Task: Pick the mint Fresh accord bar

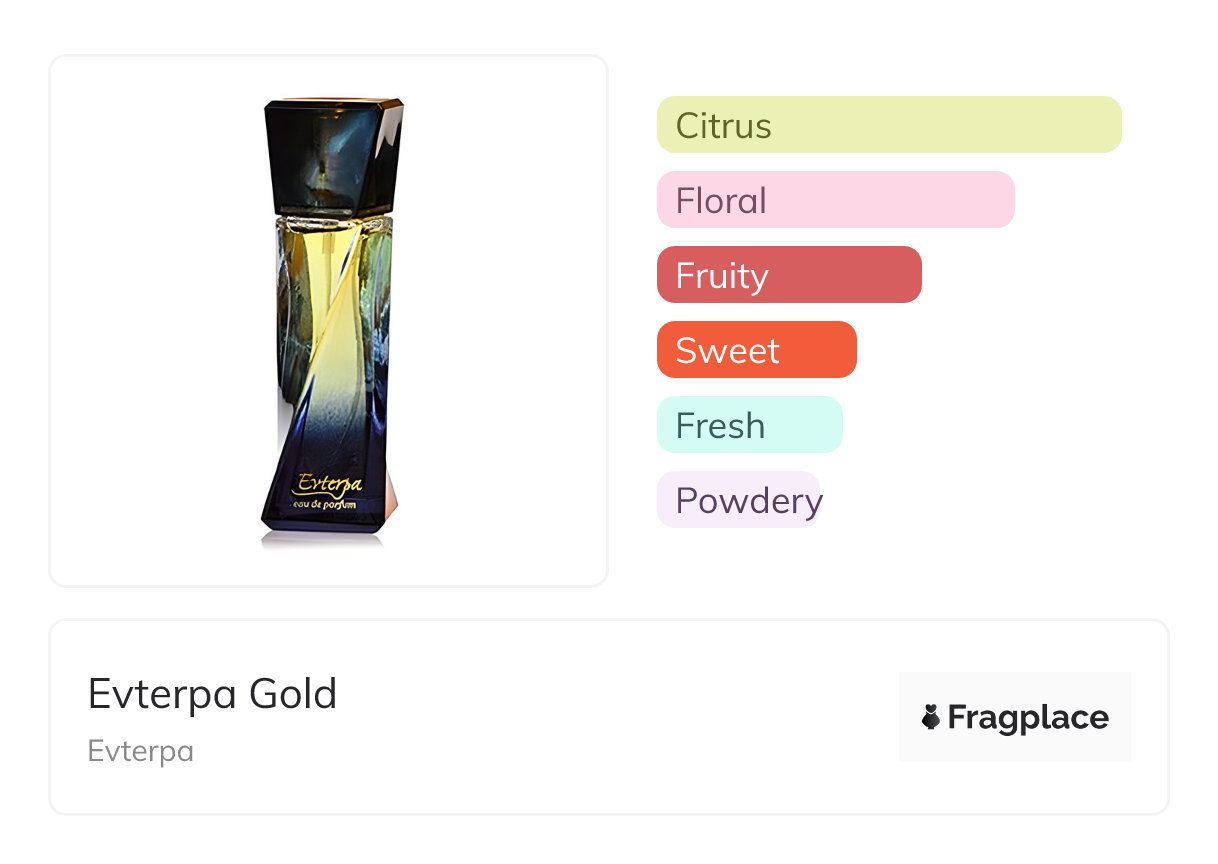Action: coord(749,425)
